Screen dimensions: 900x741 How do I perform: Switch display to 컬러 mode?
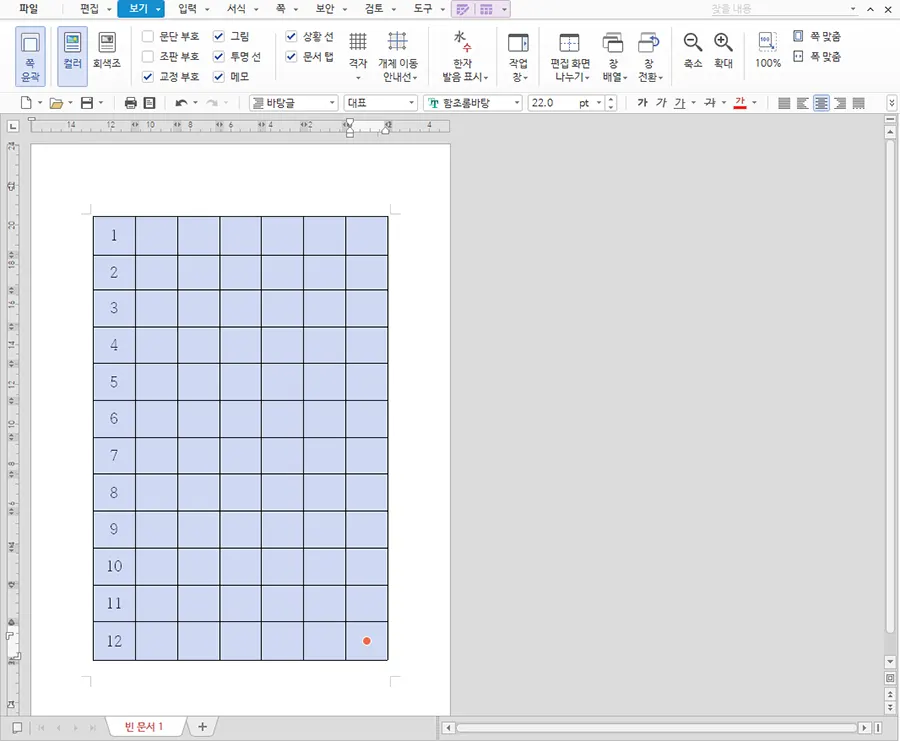(72, 56)
